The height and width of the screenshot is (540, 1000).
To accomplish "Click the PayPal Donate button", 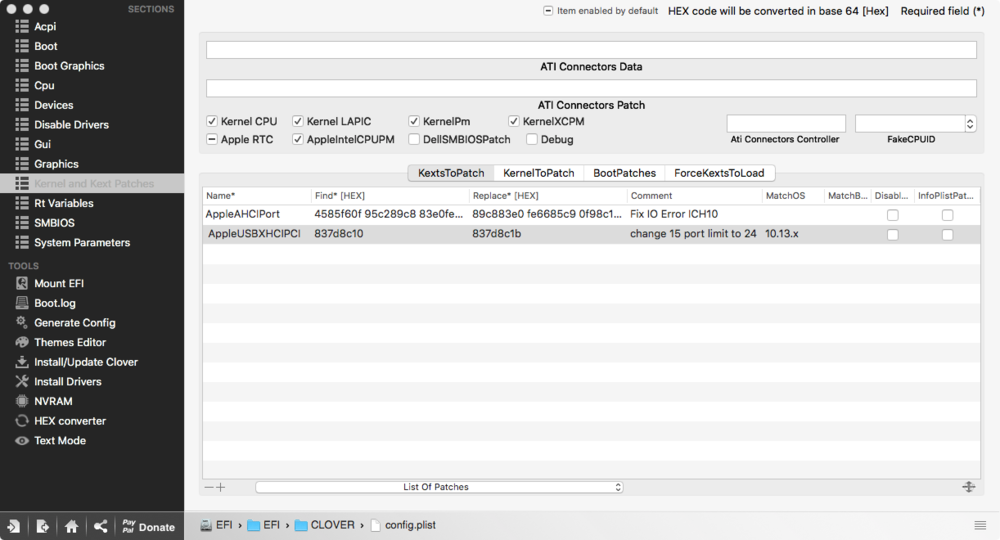I will (x=147, y=526).
